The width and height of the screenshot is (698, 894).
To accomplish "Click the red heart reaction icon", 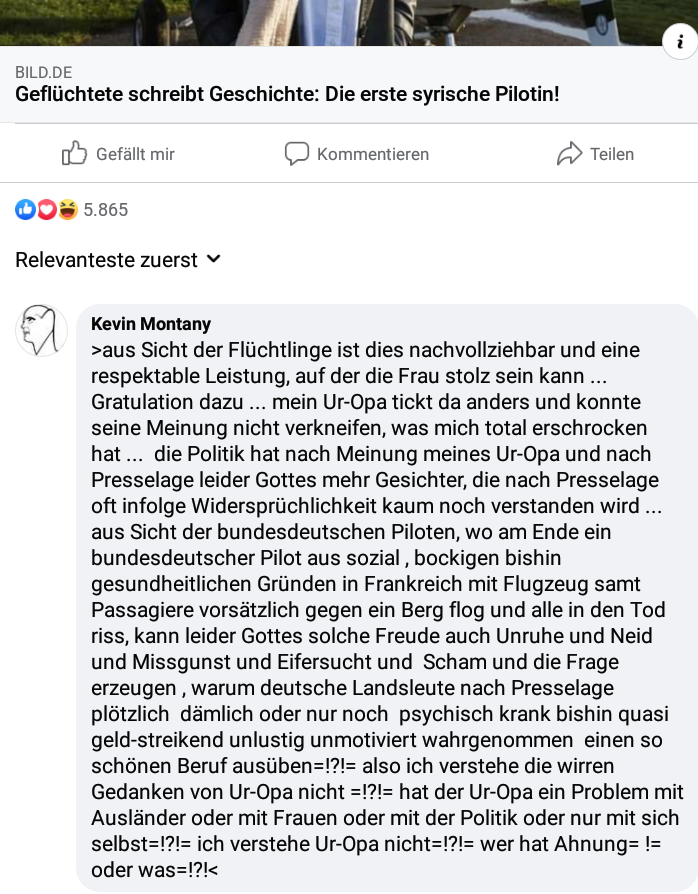I will coord(47,210).
